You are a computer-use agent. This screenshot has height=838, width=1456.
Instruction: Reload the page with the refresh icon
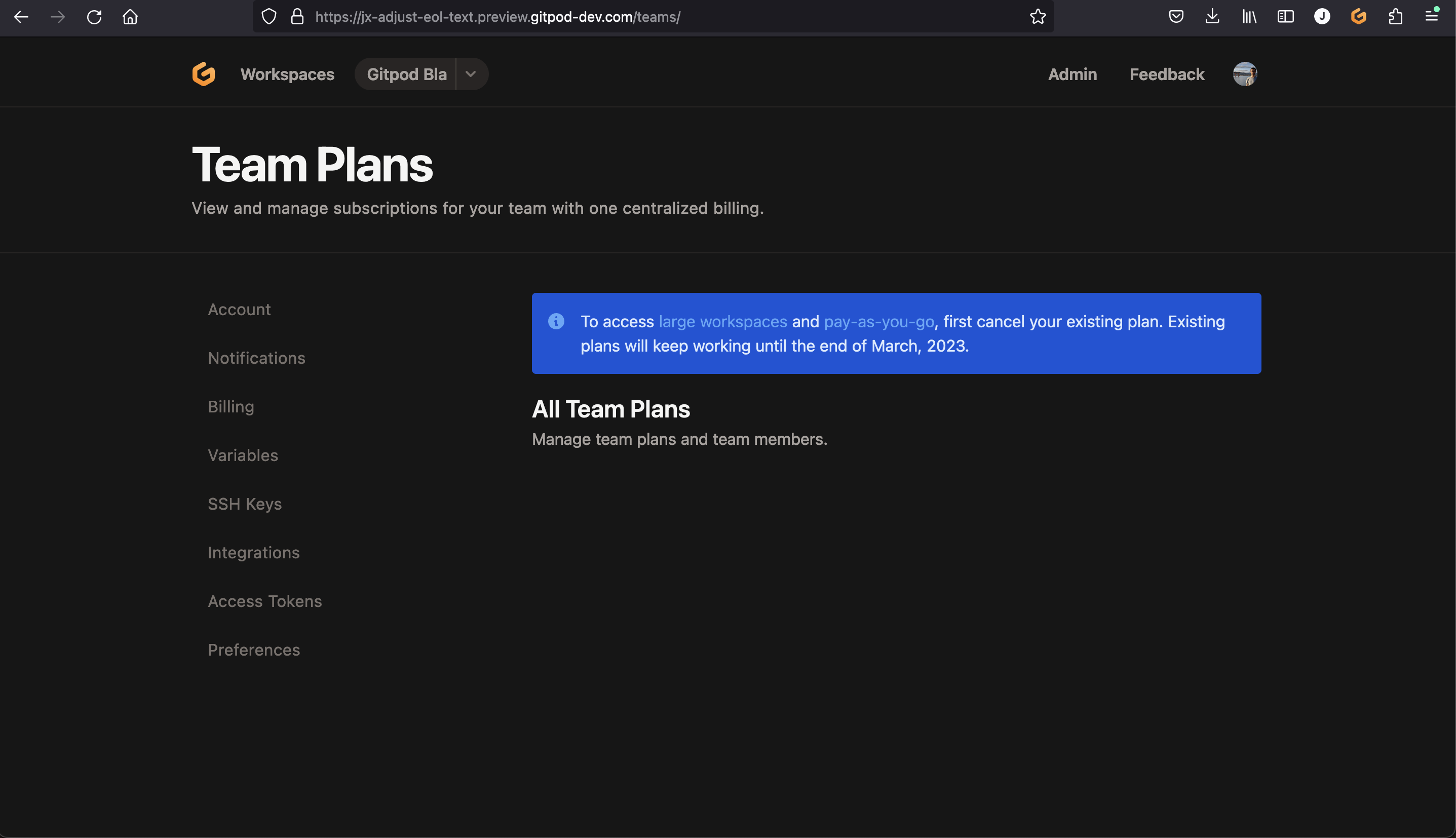pyautogui.click(x=94, y=17)
